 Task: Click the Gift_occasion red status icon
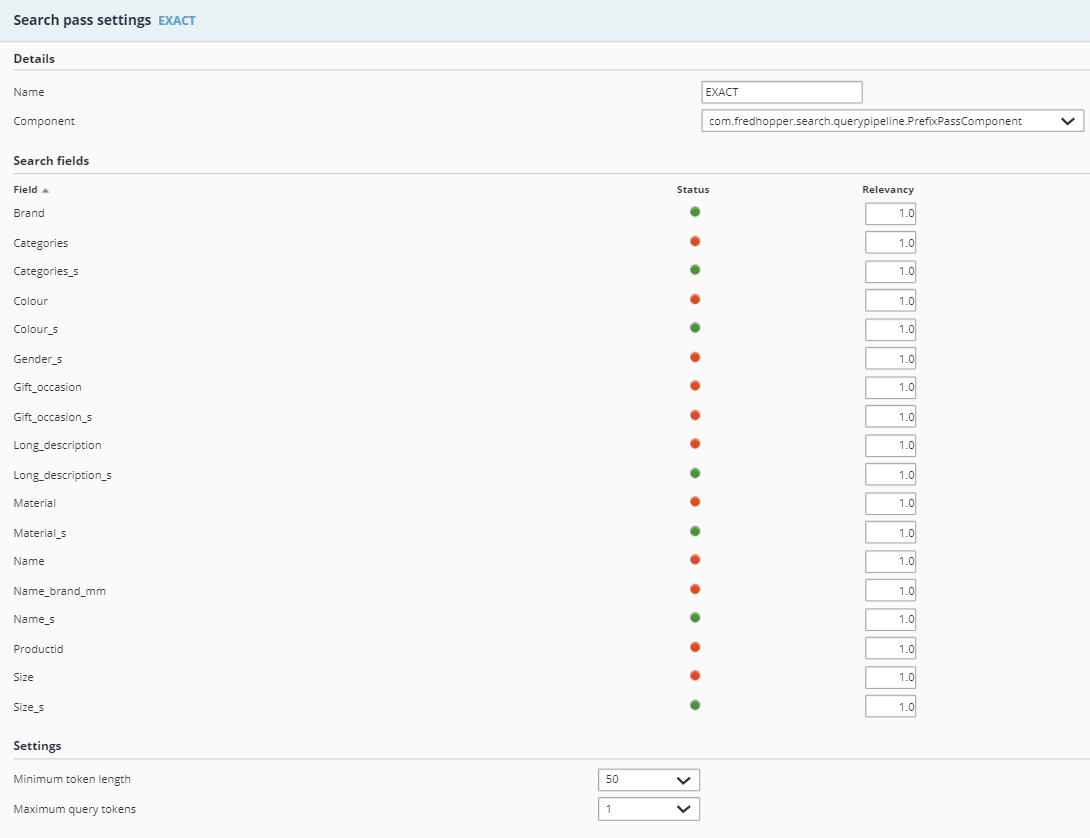point(695,386)
